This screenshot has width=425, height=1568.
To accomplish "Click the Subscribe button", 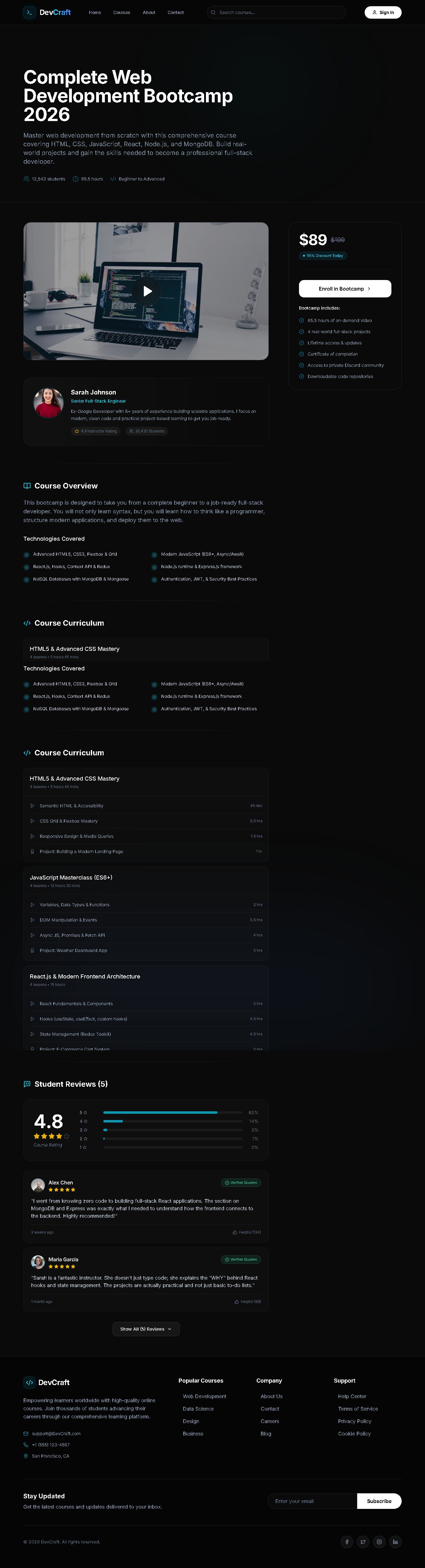I will pos(379,1501).
